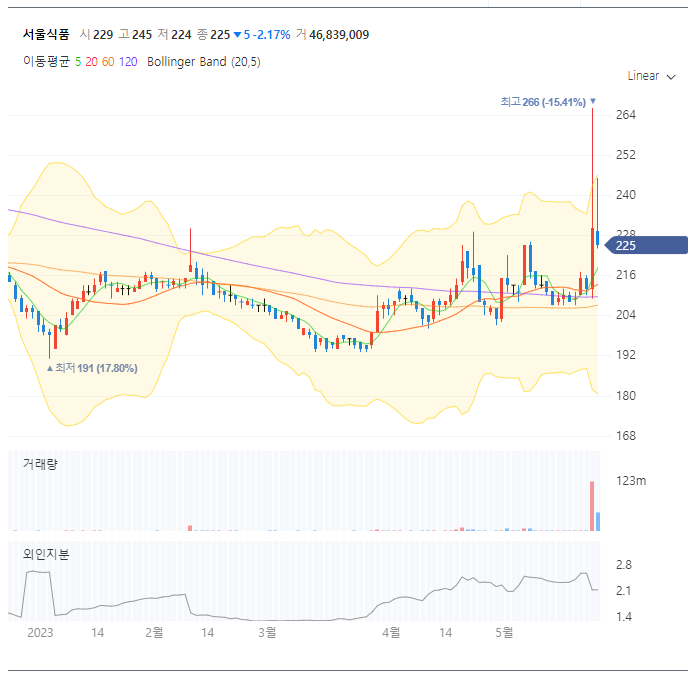Click the 서울식품 stock name
This screenshot has height=679, width=696.
46,35
